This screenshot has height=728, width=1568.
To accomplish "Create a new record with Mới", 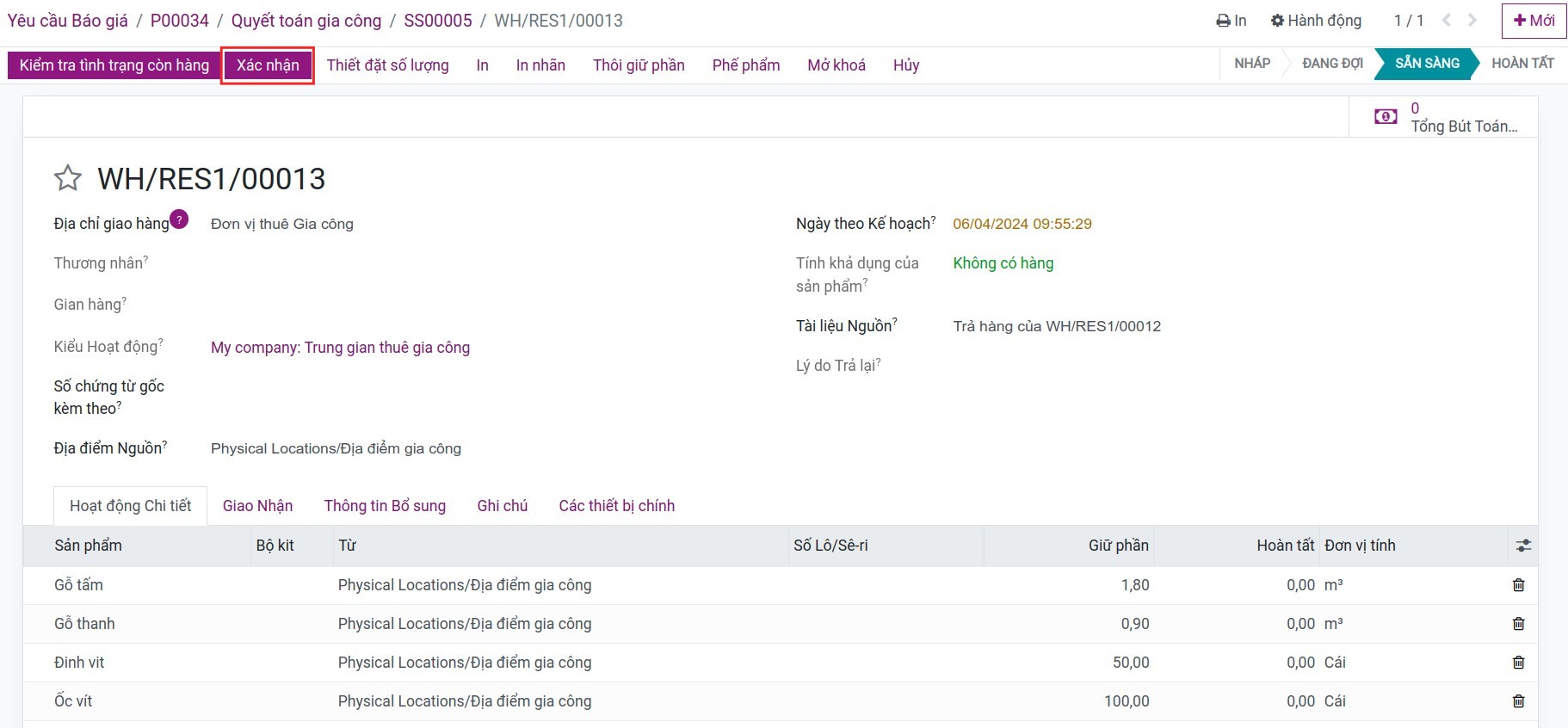I will coord(1534,21).
